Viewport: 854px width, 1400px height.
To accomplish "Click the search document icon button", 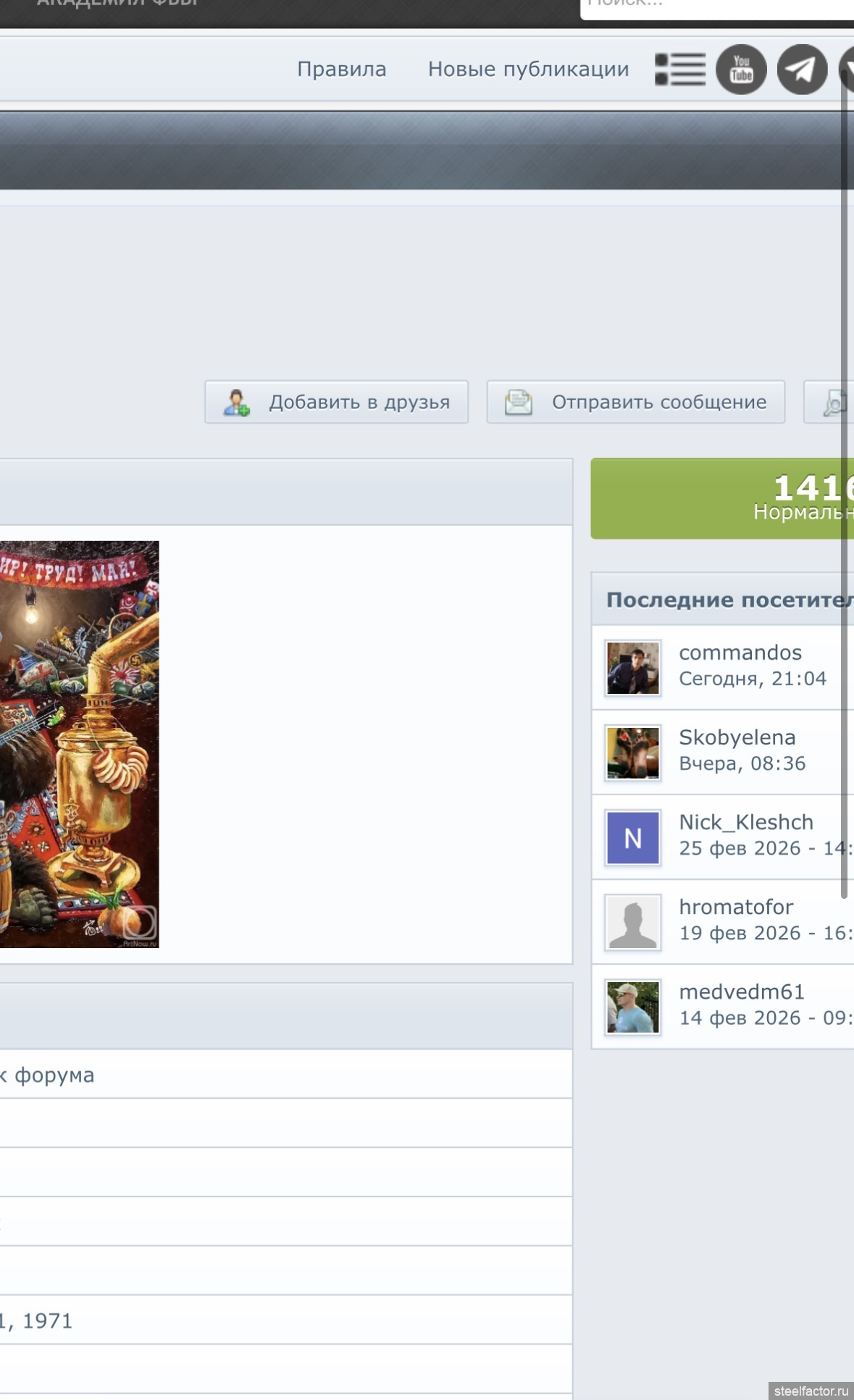I will pyautogui.click(x=834, y=402).
